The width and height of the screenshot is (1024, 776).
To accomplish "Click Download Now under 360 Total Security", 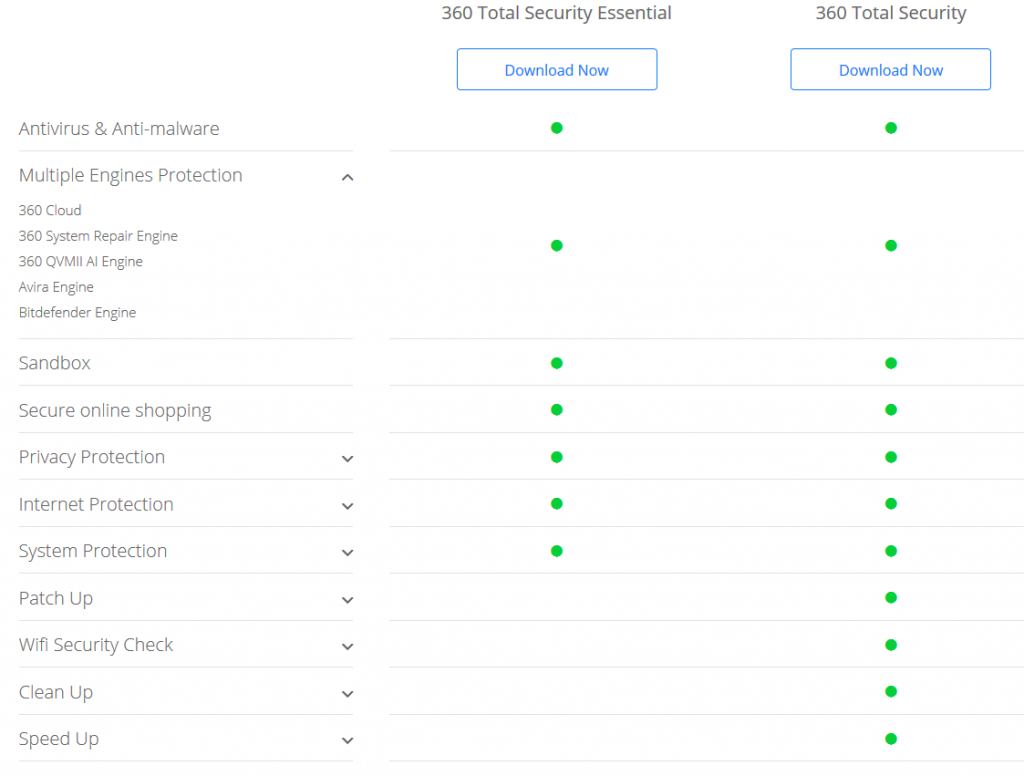I will click(x=890, y=70).
